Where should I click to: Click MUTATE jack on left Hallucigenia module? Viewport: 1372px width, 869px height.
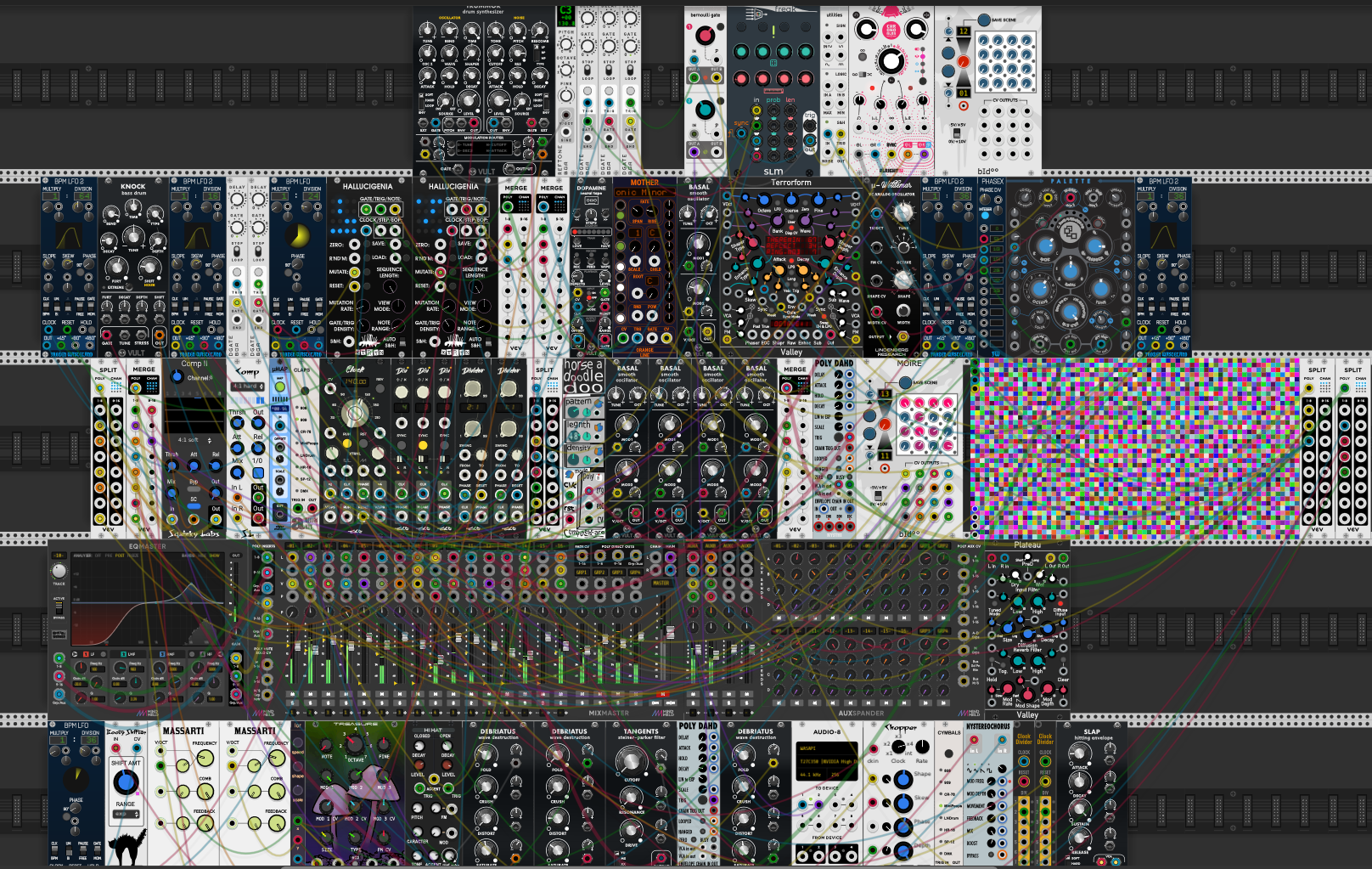pos(355,272)
